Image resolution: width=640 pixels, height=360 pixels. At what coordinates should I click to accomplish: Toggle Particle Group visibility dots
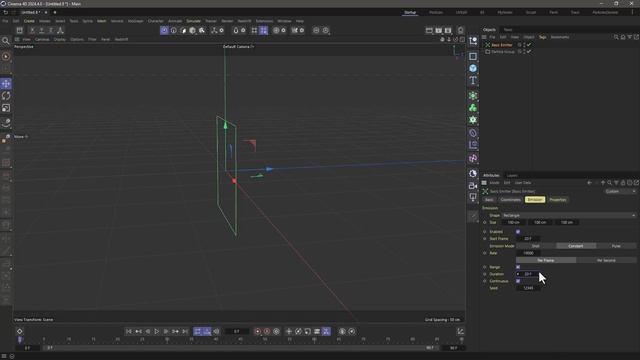pyautogui.click(x=524, y=52)
